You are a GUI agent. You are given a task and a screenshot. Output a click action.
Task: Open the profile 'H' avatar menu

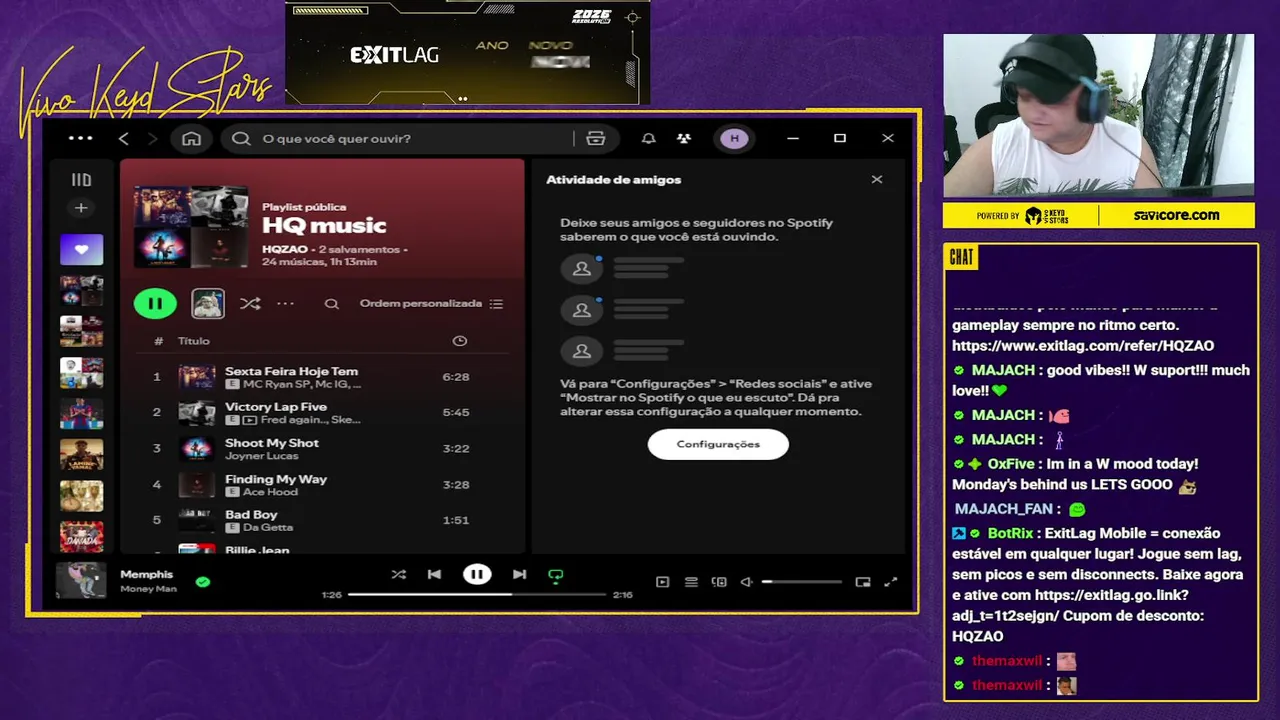point(735,138)
